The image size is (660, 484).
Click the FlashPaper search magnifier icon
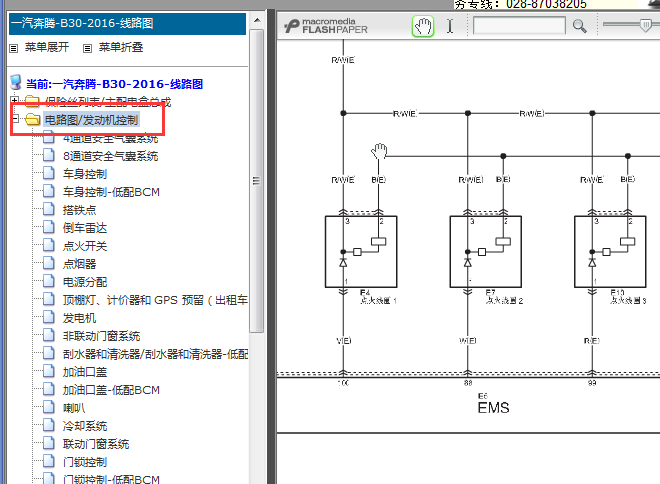580,26
